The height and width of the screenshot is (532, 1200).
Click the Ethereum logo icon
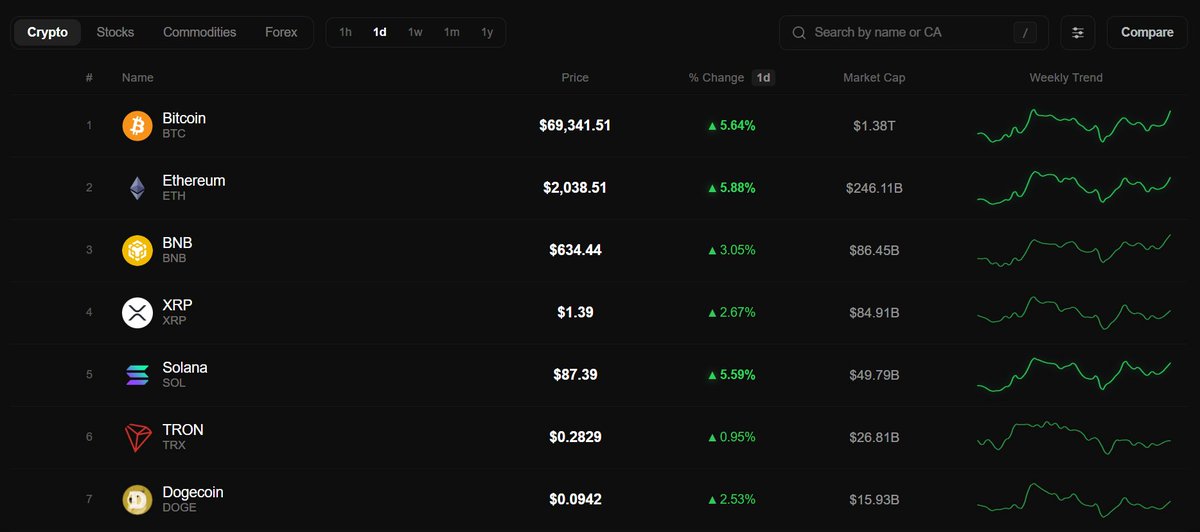[137, 188]
